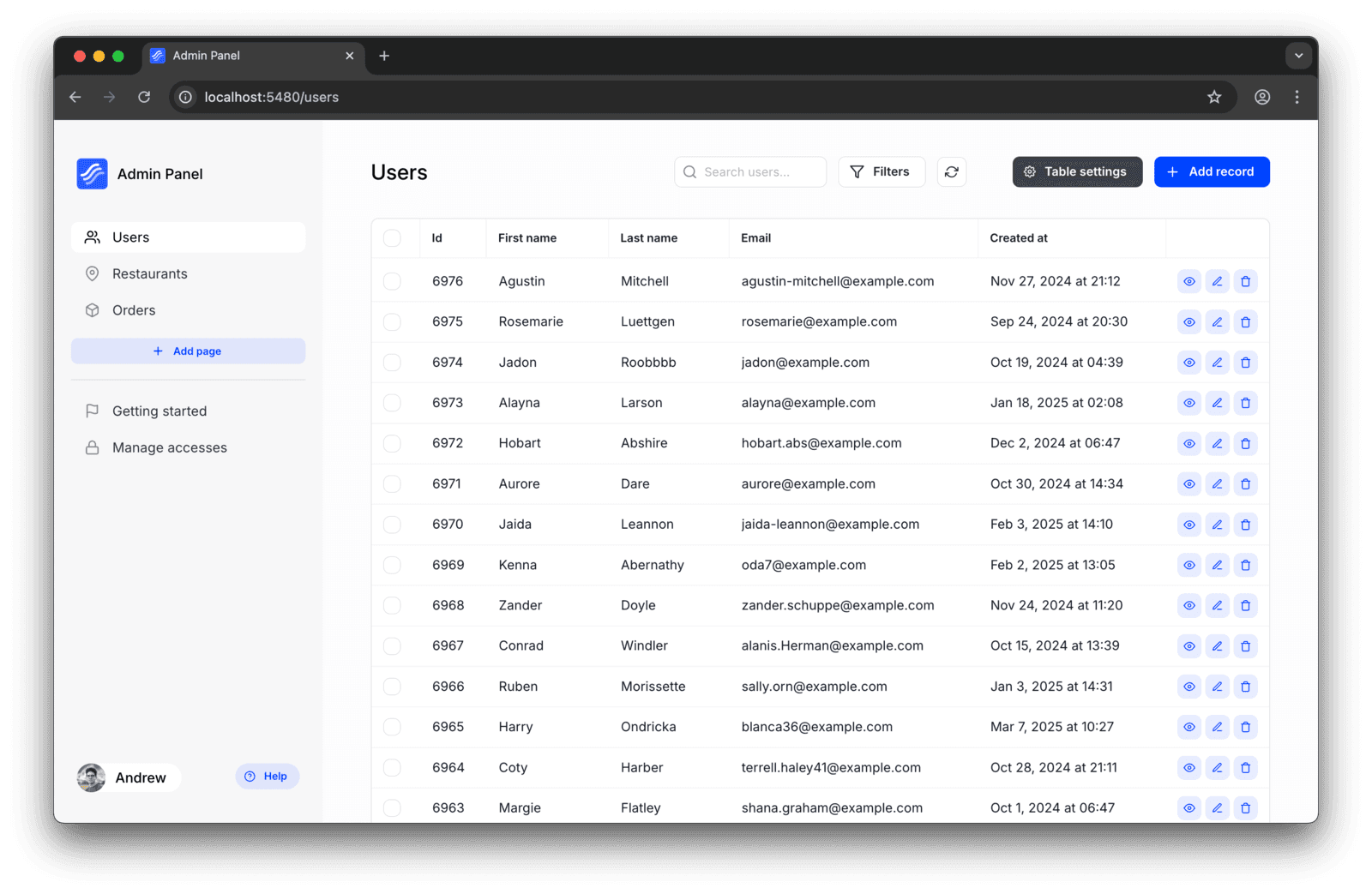The height and width of the screenshot is (894, 1372).
Task: Delete the Harry Ondricka record
Action: tap(1245, 727)
